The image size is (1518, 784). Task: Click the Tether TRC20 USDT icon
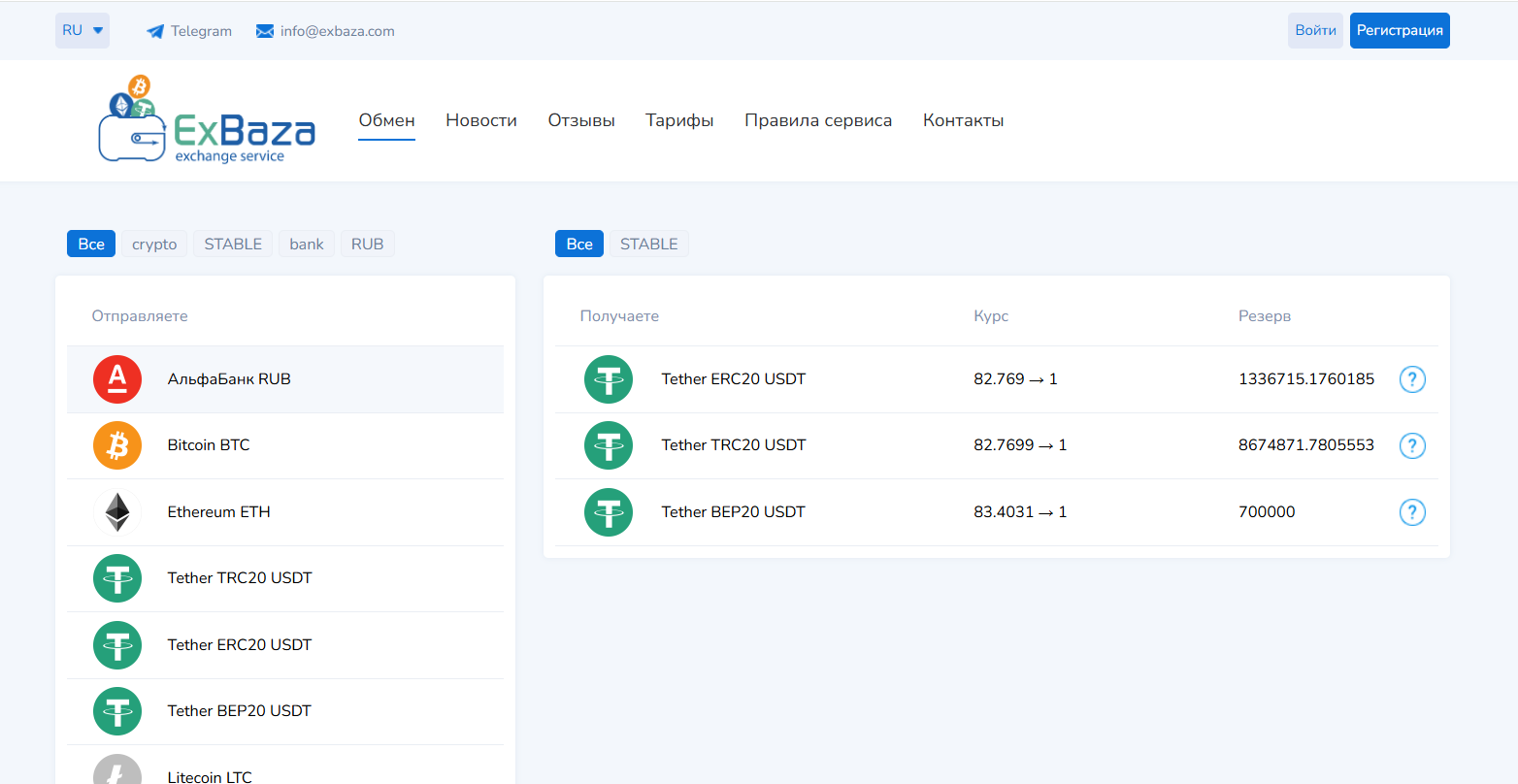coord(116,577)
